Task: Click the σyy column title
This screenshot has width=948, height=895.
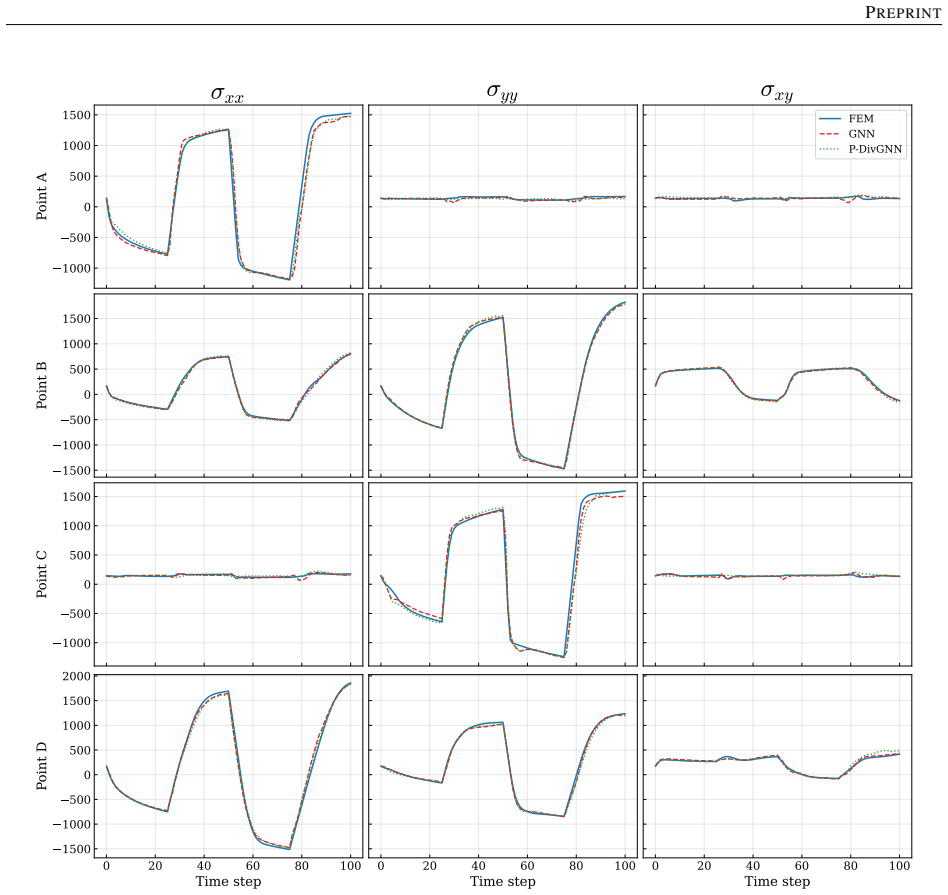Action: [x=502, y=92]
